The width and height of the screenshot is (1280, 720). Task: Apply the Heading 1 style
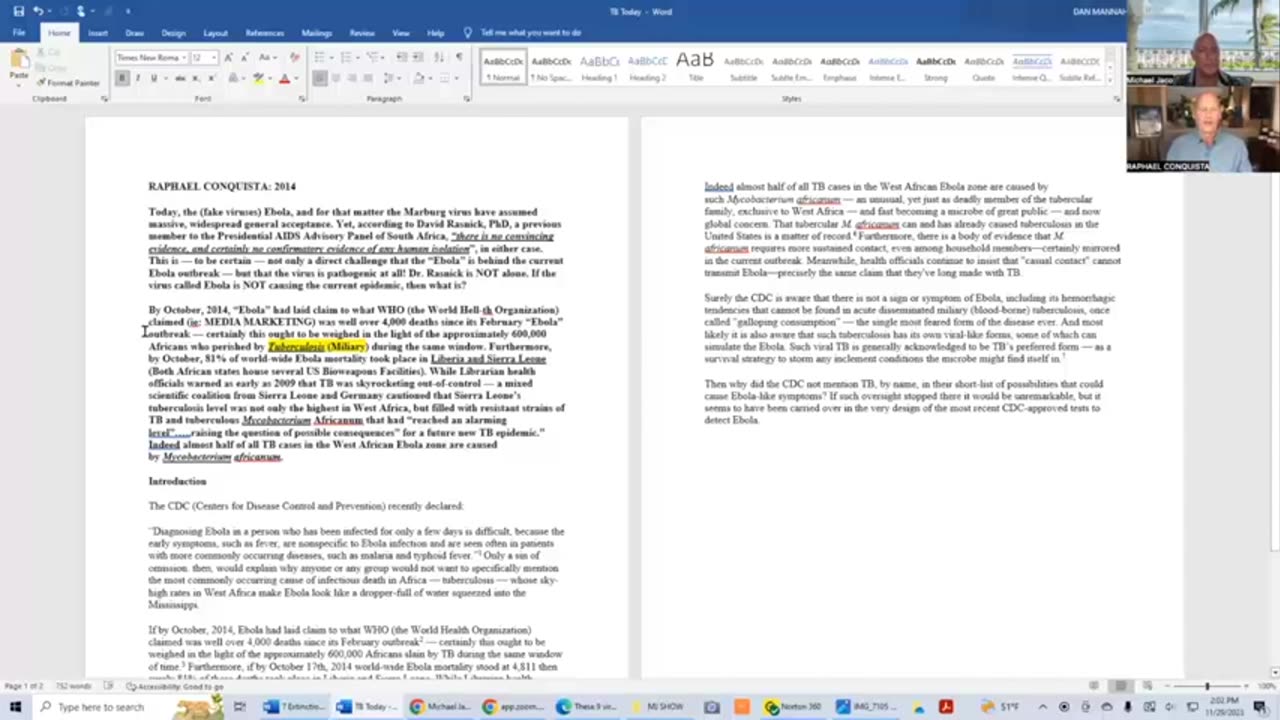(x=599, y=66)
